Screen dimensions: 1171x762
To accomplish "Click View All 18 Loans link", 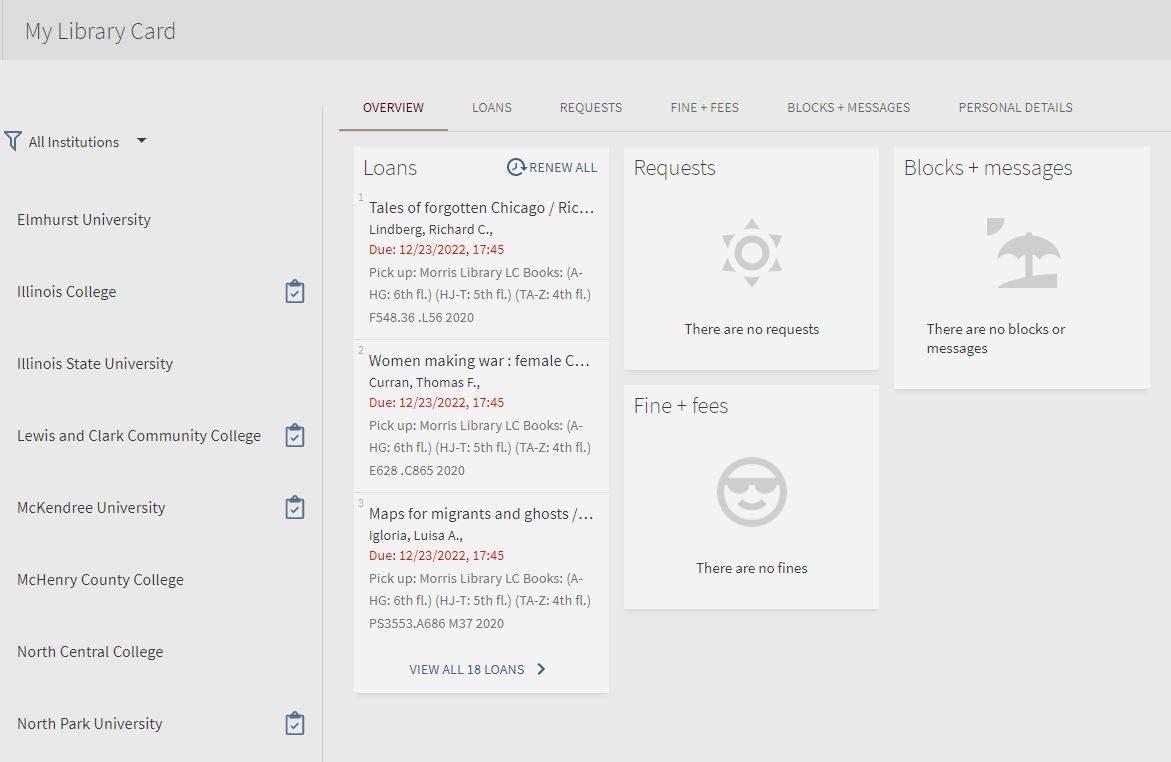I will pyautogui.click(x=467, y=669).
